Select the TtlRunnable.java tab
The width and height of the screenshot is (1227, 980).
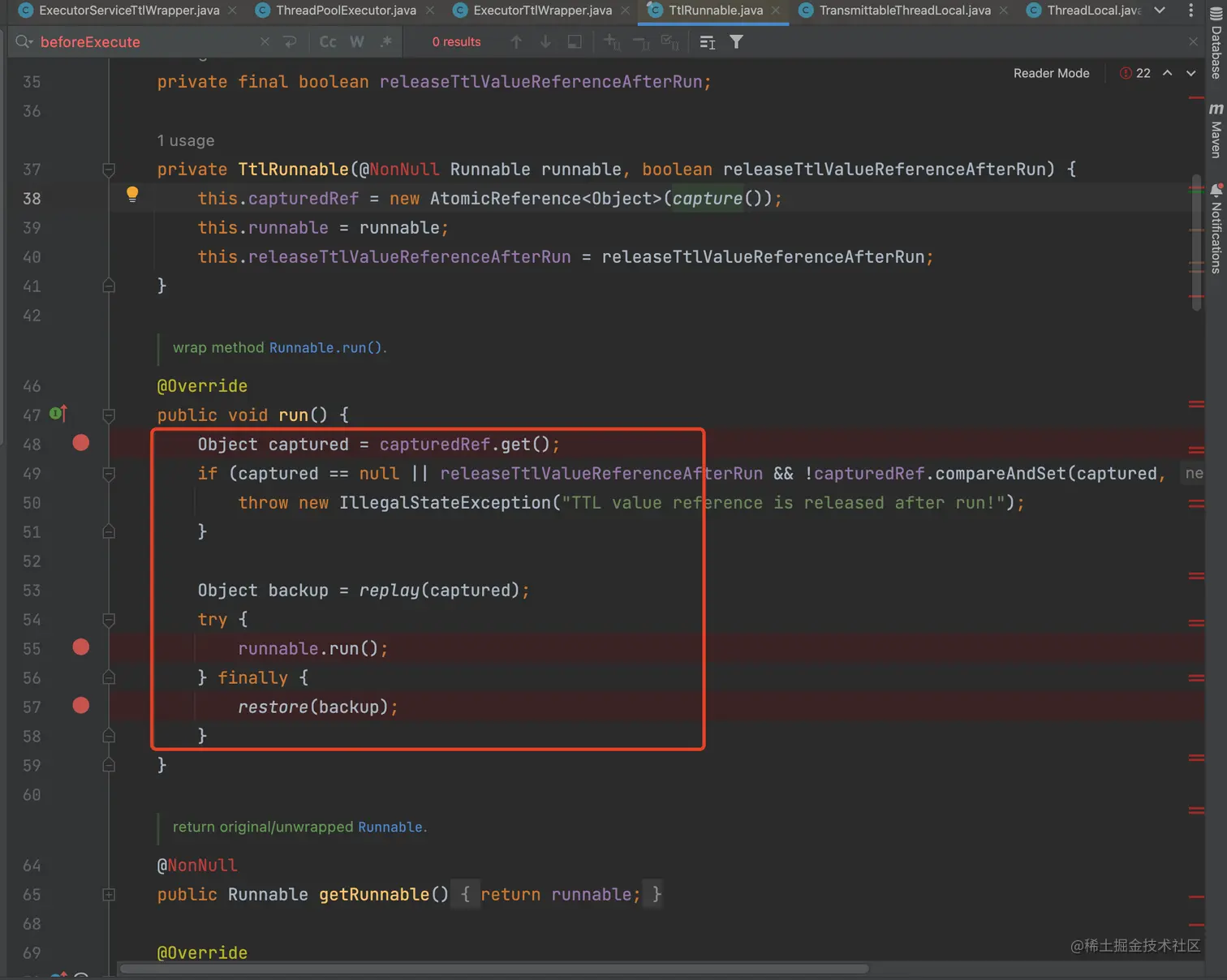pos(715,11)
